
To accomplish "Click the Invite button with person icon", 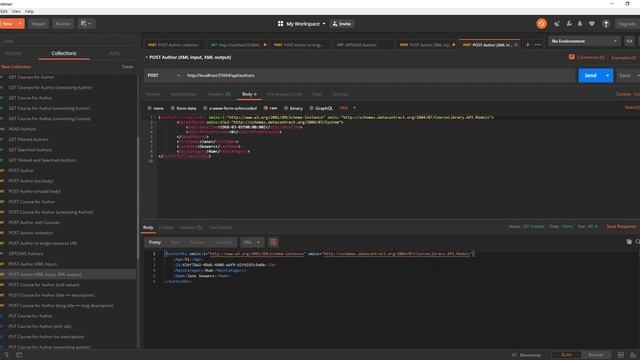I will click(342, 24).
